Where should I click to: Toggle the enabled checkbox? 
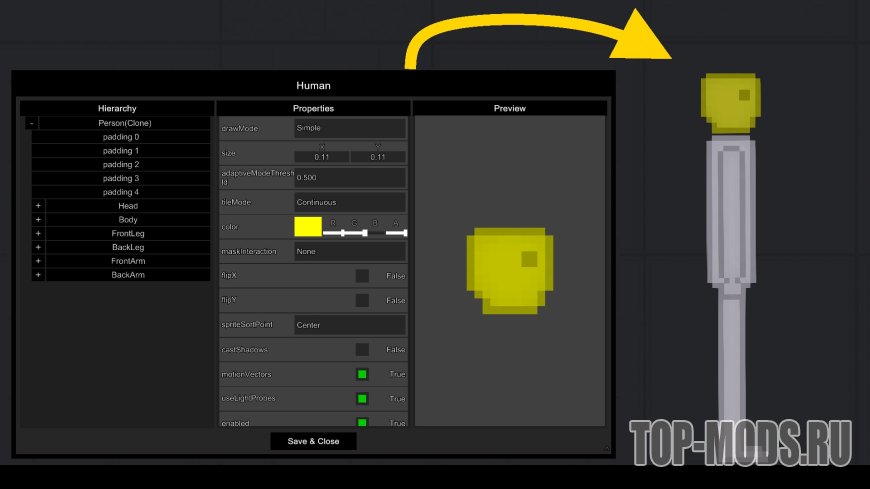(362, 422)
